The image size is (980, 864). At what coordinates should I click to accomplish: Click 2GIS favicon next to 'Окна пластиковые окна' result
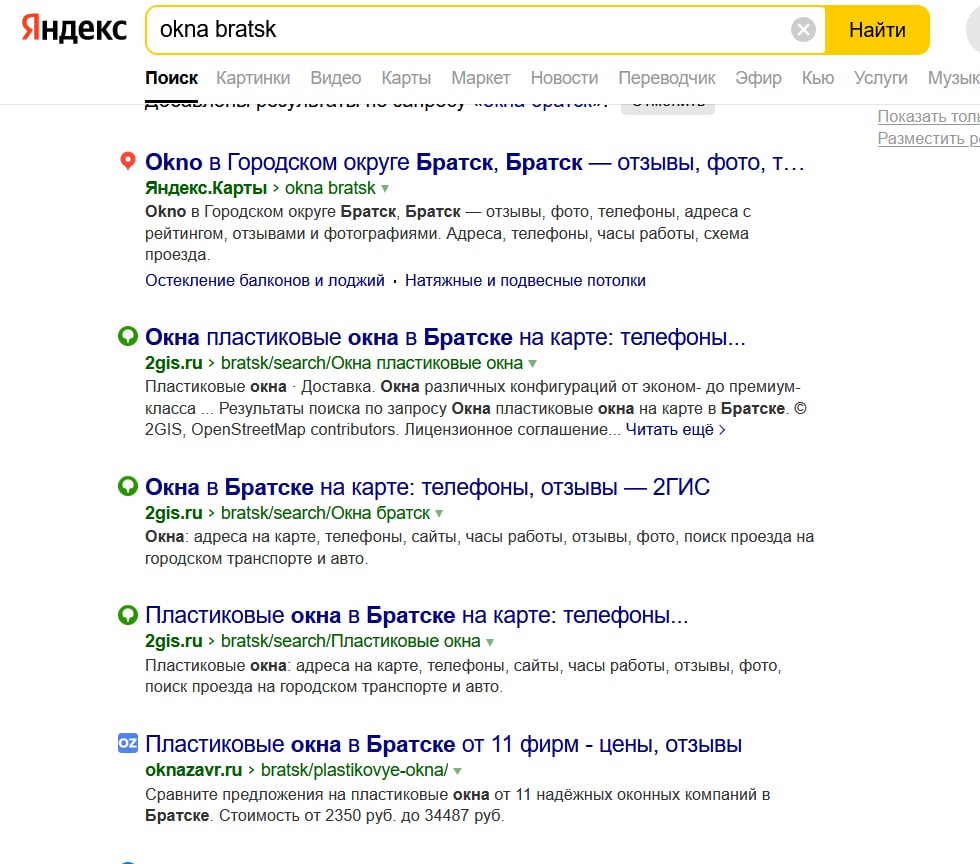128,336
